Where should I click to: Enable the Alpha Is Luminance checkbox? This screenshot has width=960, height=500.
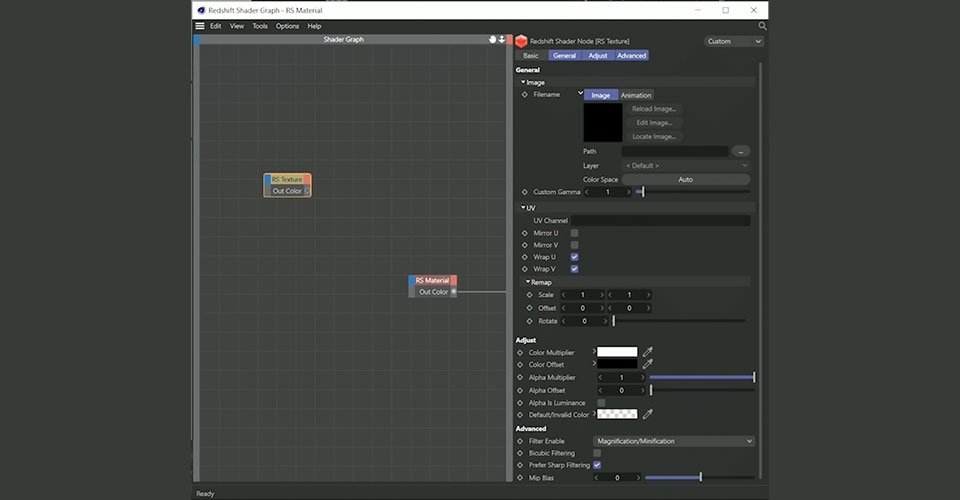point(601,403)
